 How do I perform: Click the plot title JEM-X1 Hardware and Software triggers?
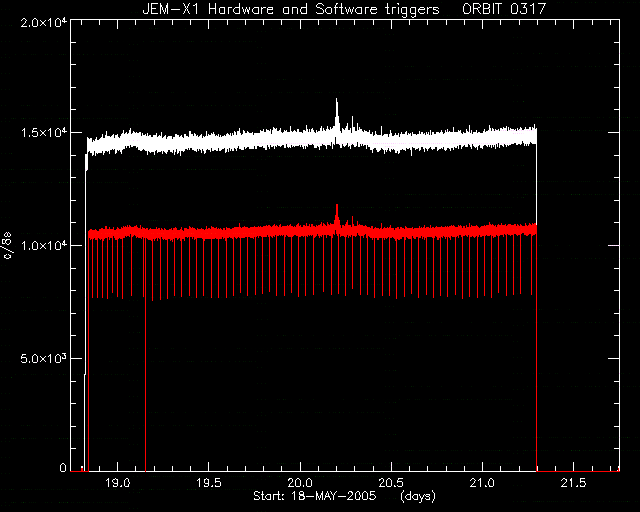coord(291,9)
